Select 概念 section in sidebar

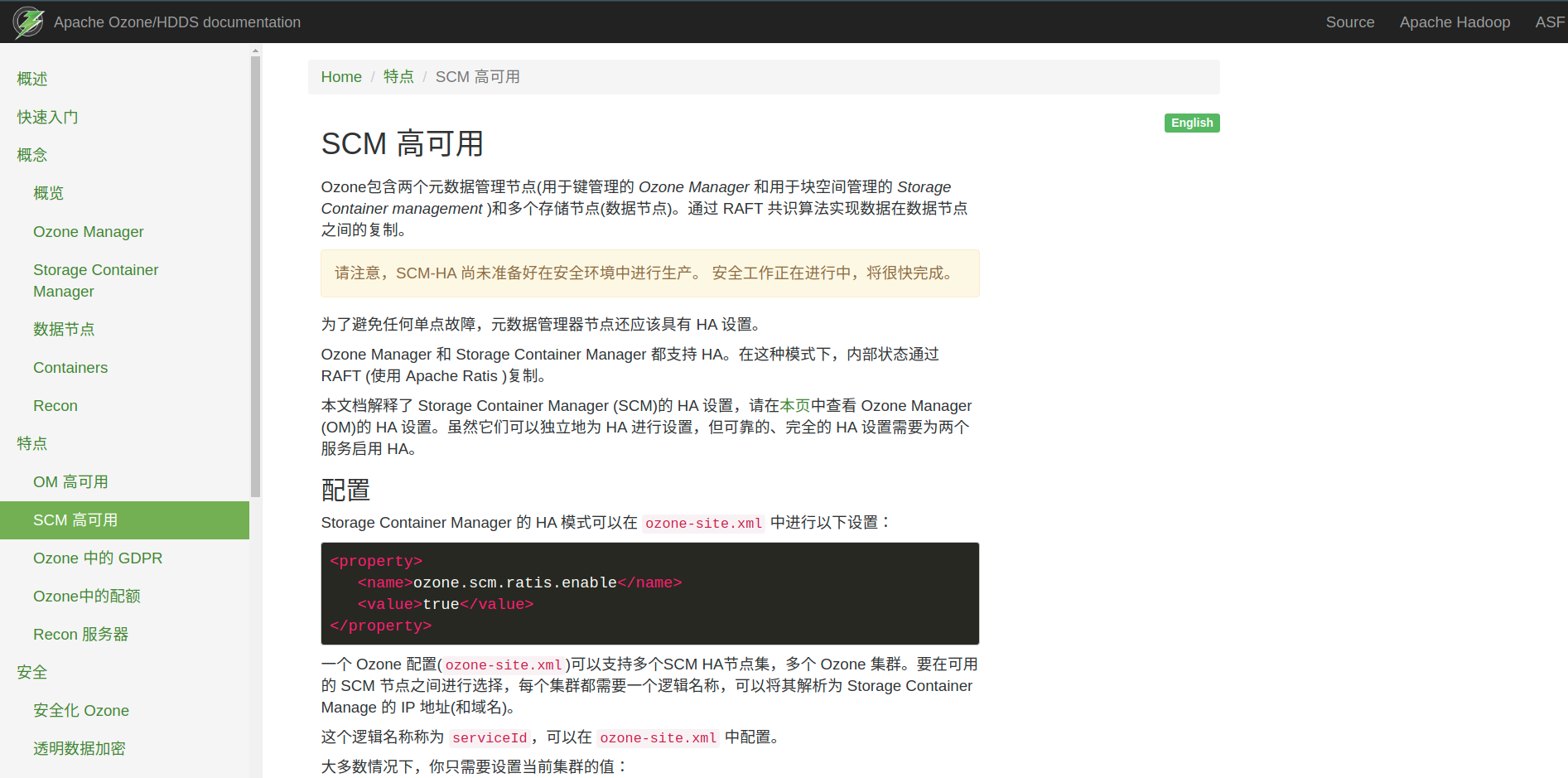pos(32,155)
